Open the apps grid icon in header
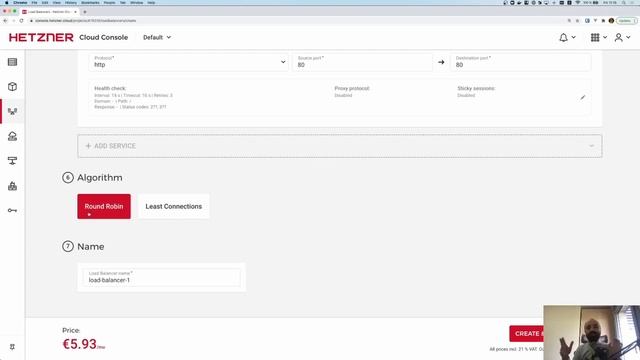The width and height of the screenshot is (640, 360). coord(595,38)
